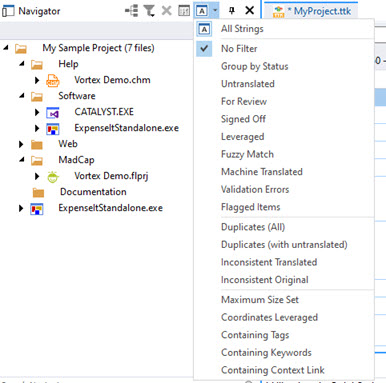
Task: Expand the CATALYST.EXE node
Action: coord(37,112)
